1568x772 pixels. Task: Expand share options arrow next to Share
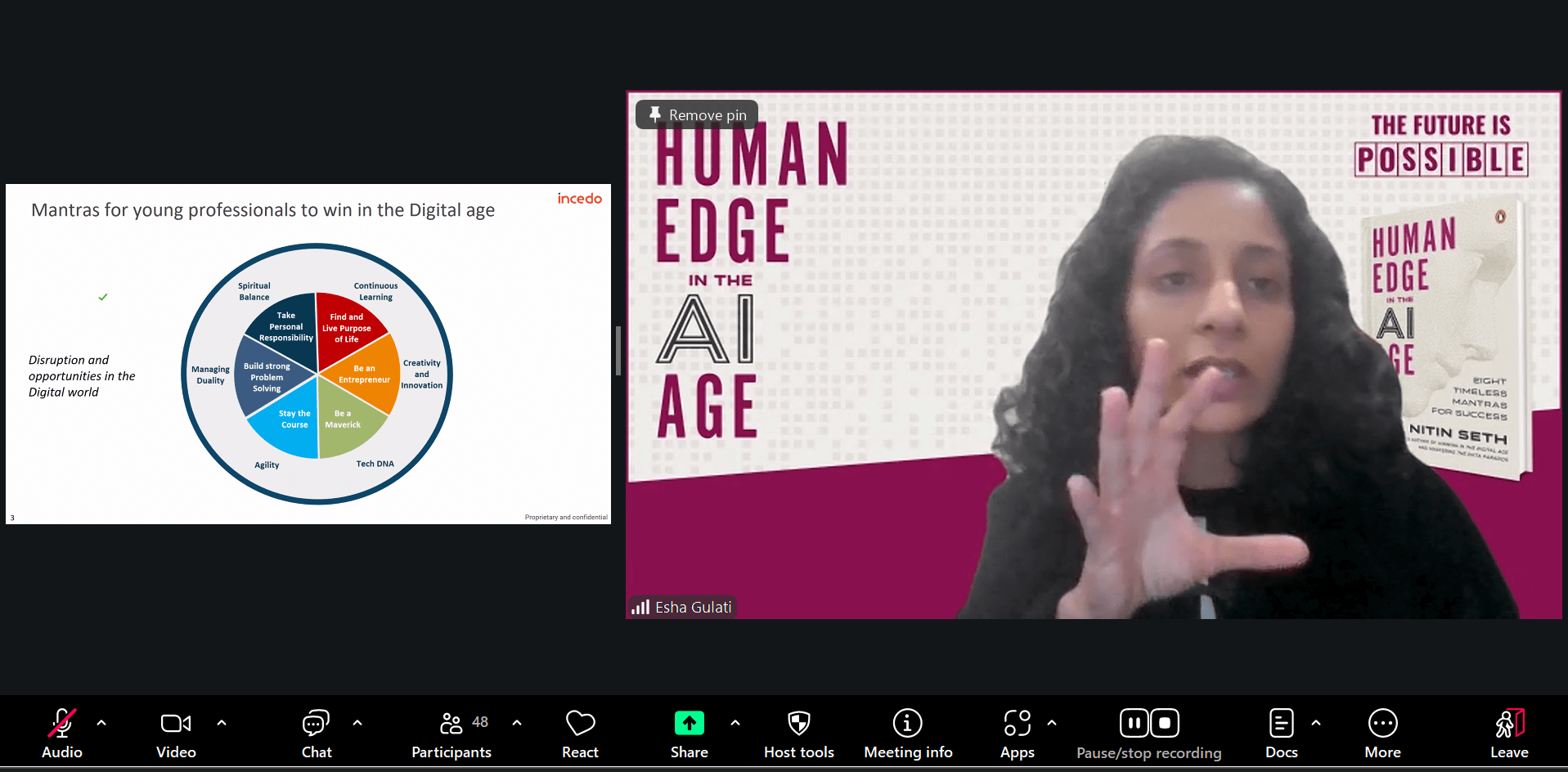click(735, 723)
